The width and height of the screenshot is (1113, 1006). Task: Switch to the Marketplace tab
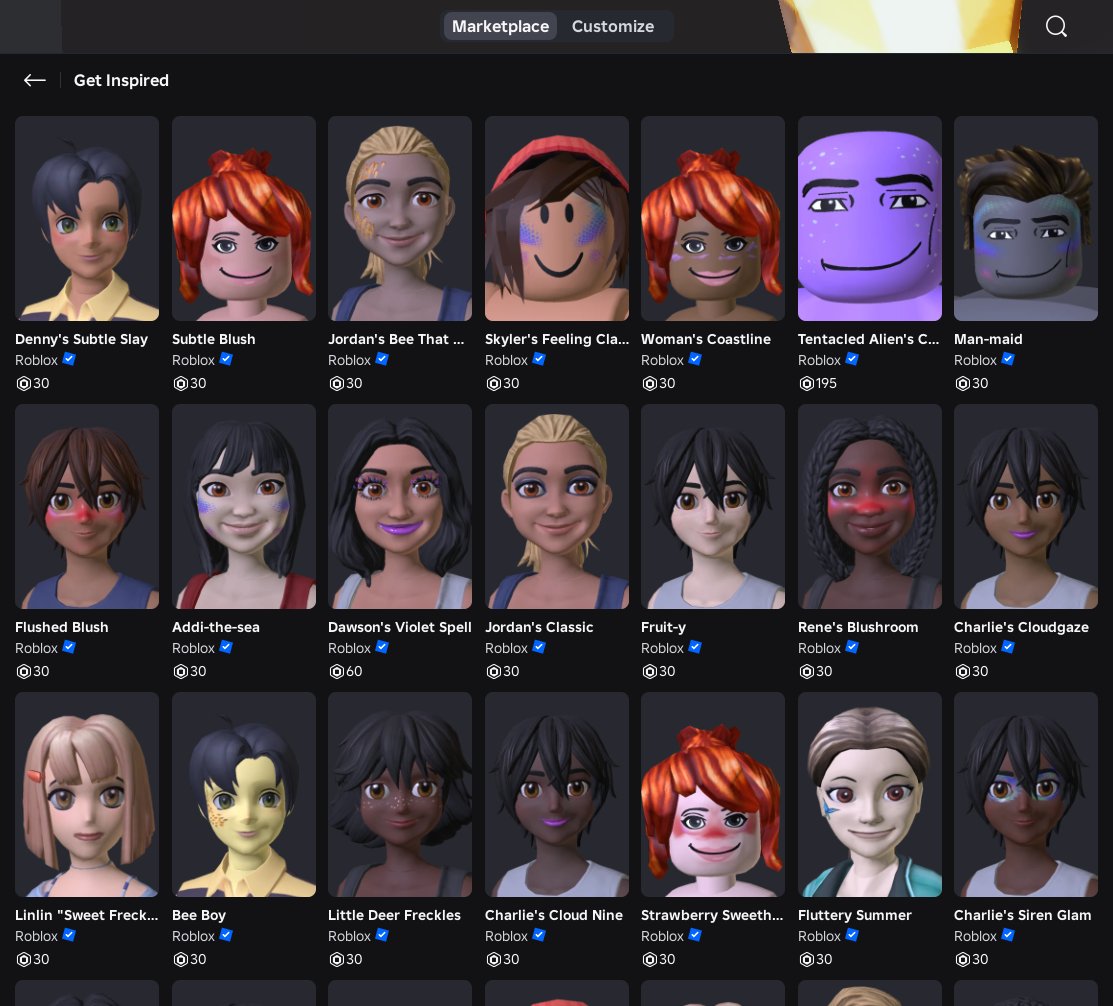tap(500, 26)
